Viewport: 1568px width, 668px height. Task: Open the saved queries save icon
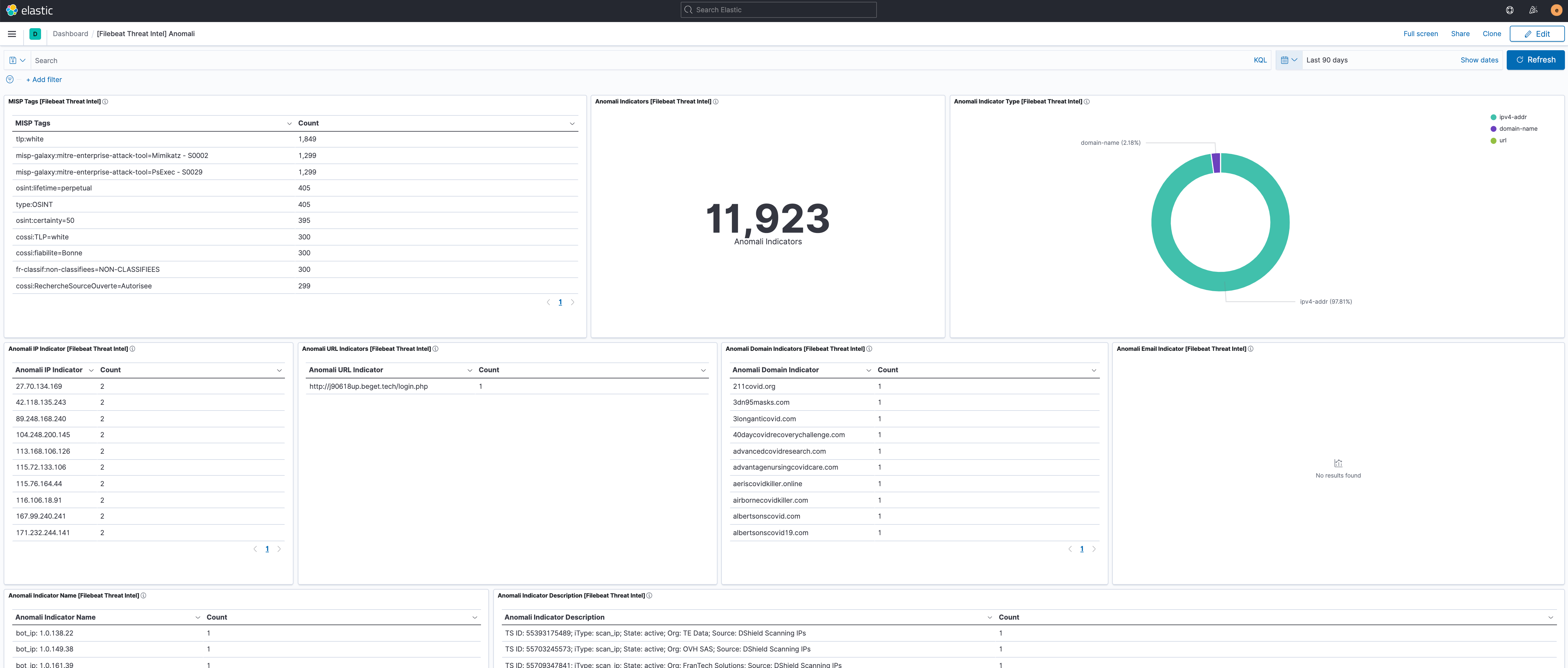(x=13, y=60)
